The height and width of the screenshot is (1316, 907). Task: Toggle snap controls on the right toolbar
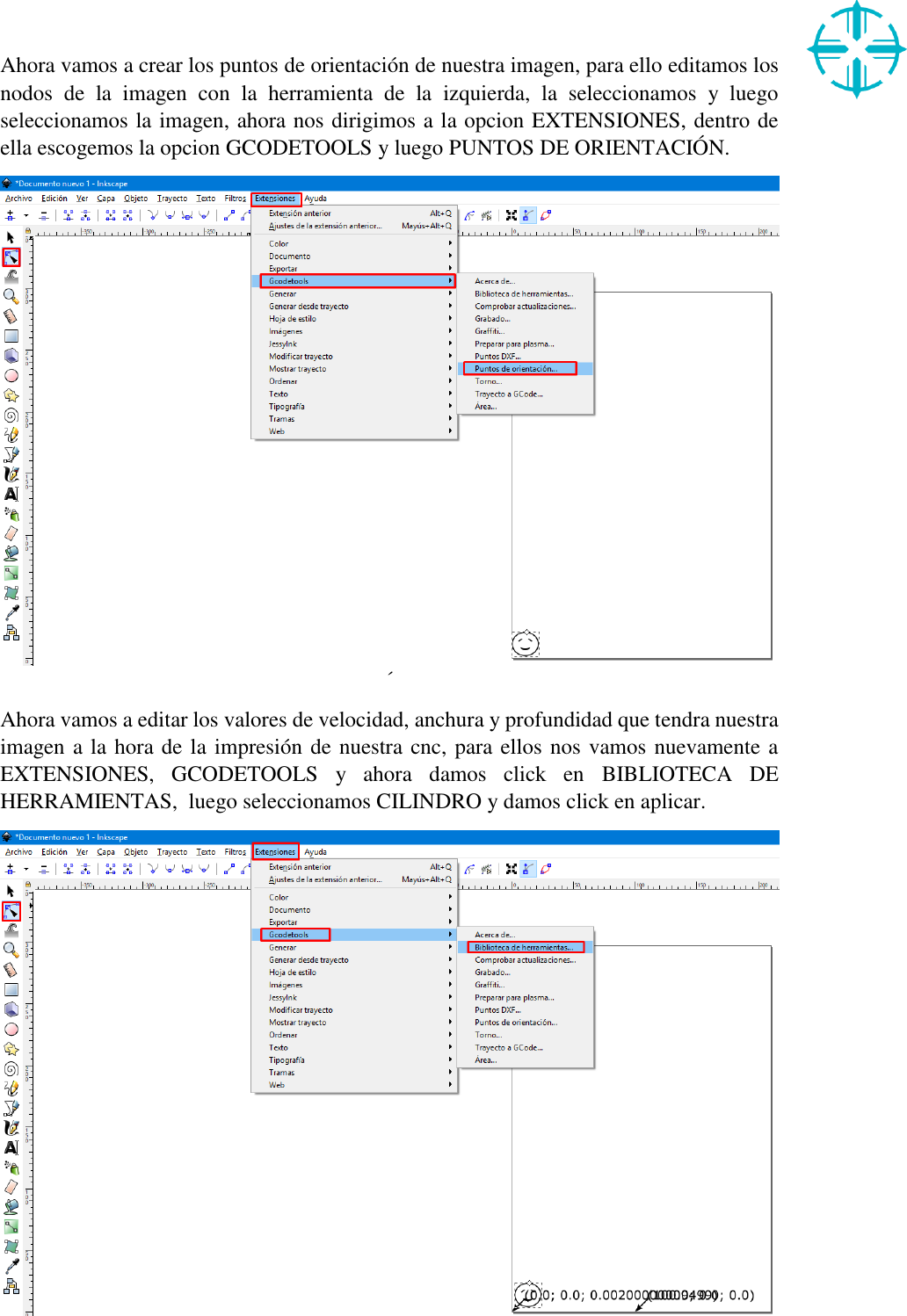tap(528, 215)
